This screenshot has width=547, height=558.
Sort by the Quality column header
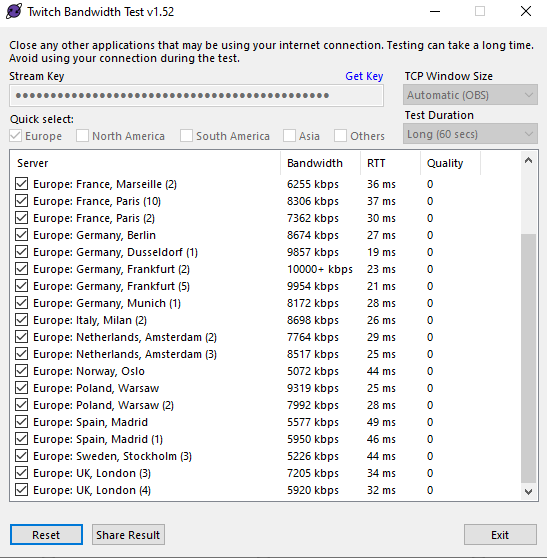(450, 163)
